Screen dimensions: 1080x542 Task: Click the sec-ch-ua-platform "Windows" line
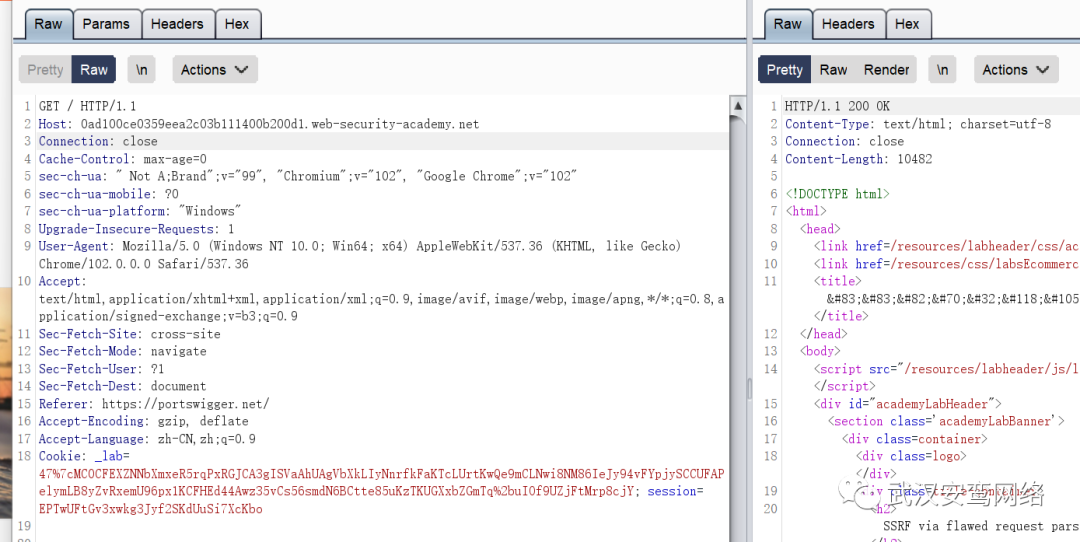(140, 211)
